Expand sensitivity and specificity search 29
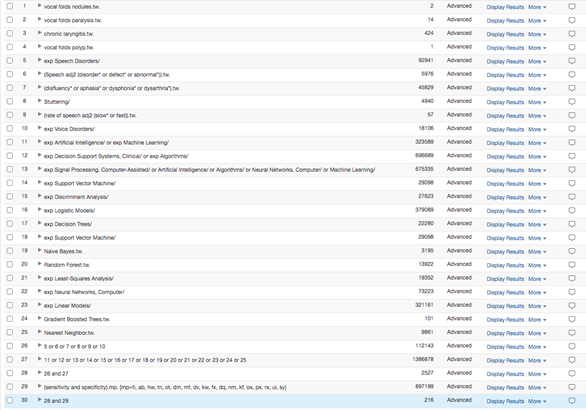The image size is (586, 410). [39, 386]
